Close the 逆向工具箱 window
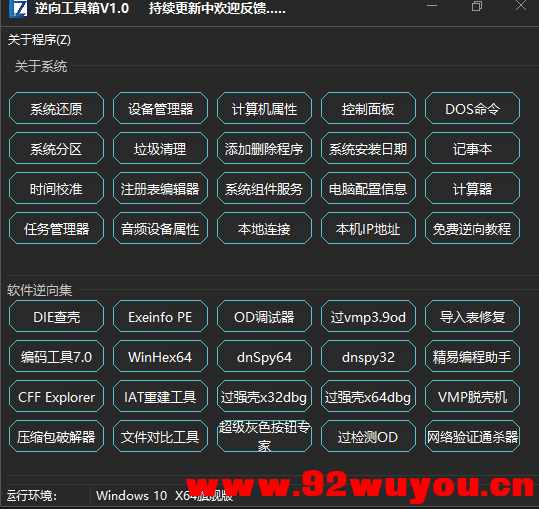This screenshot has height=509, width=539. pyautogui.click(x=521, y=5)
